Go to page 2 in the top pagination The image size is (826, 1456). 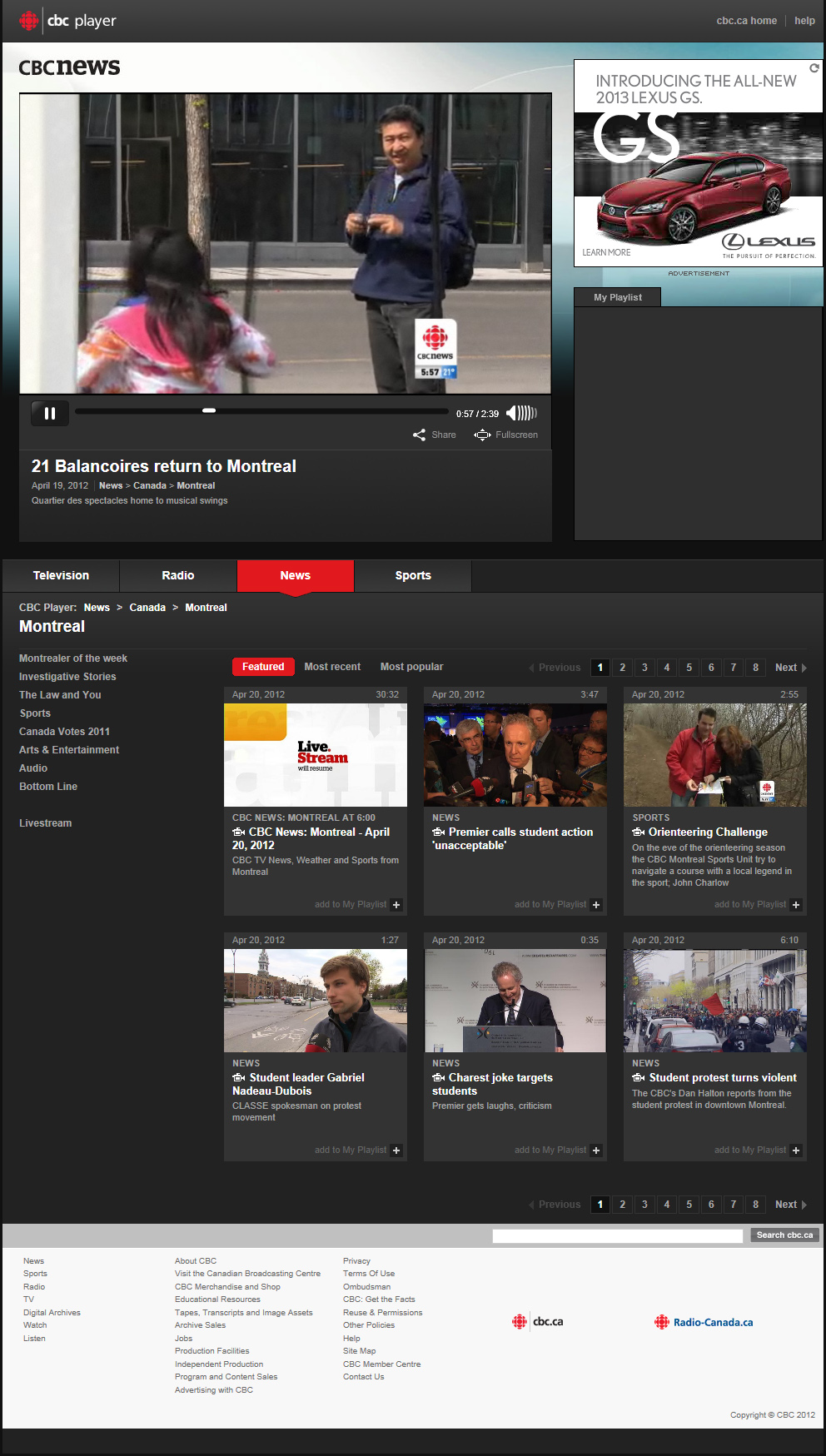click(x=622, y=668)
